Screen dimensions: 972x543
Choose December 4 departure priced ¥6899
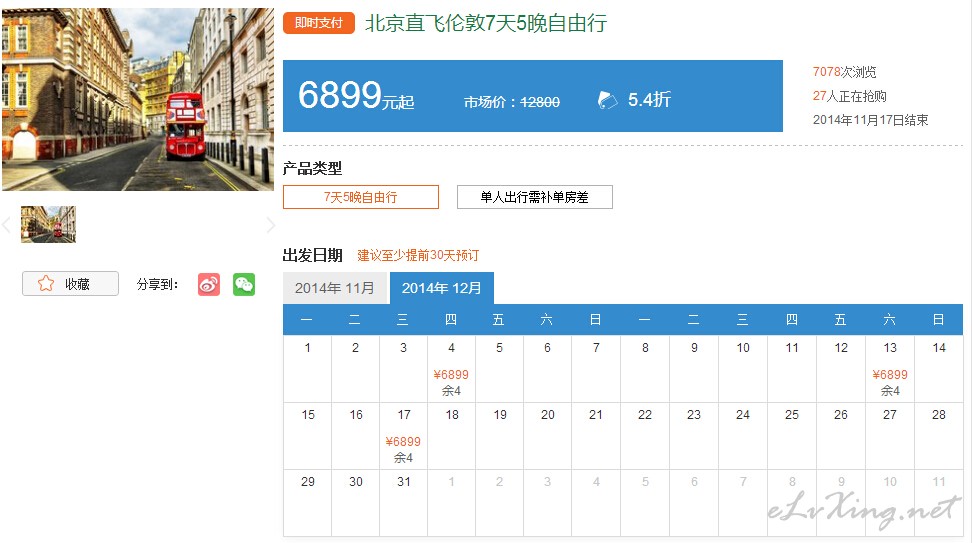click(x=451, y=369)
